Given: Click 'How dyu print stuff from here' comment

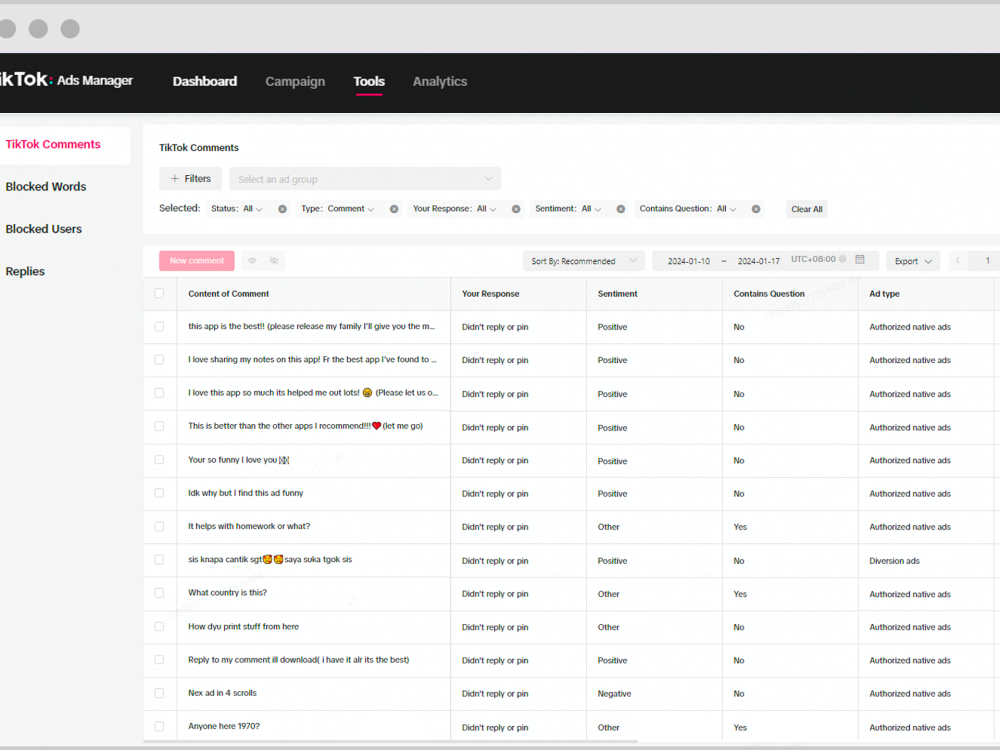Looking at the screenshot, I should (244, 627).
